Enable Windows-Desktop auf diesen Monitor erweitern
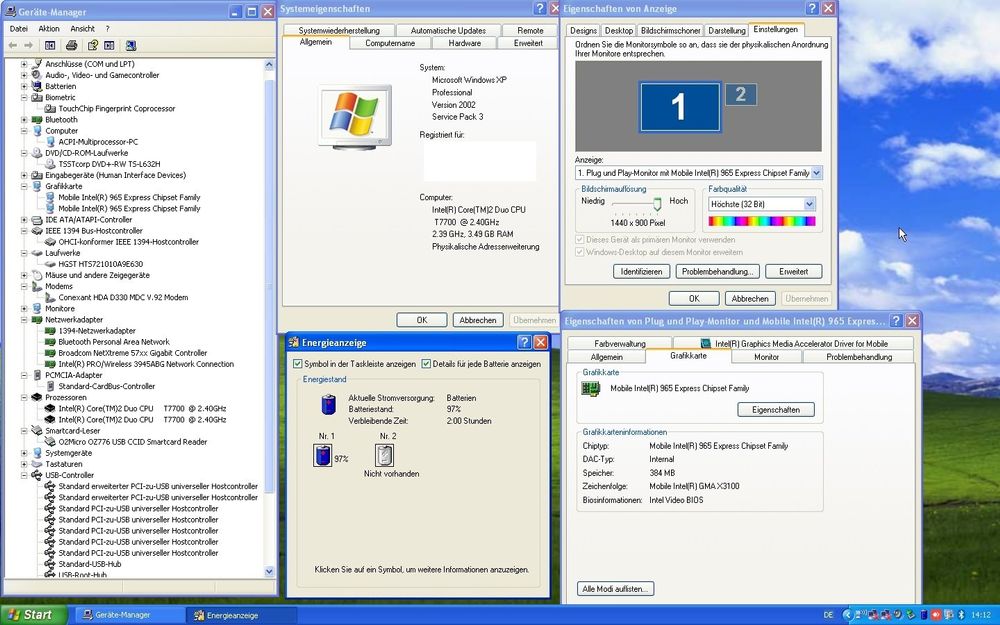The height and width of the screenshot is (625, 1000). point(577,251)
